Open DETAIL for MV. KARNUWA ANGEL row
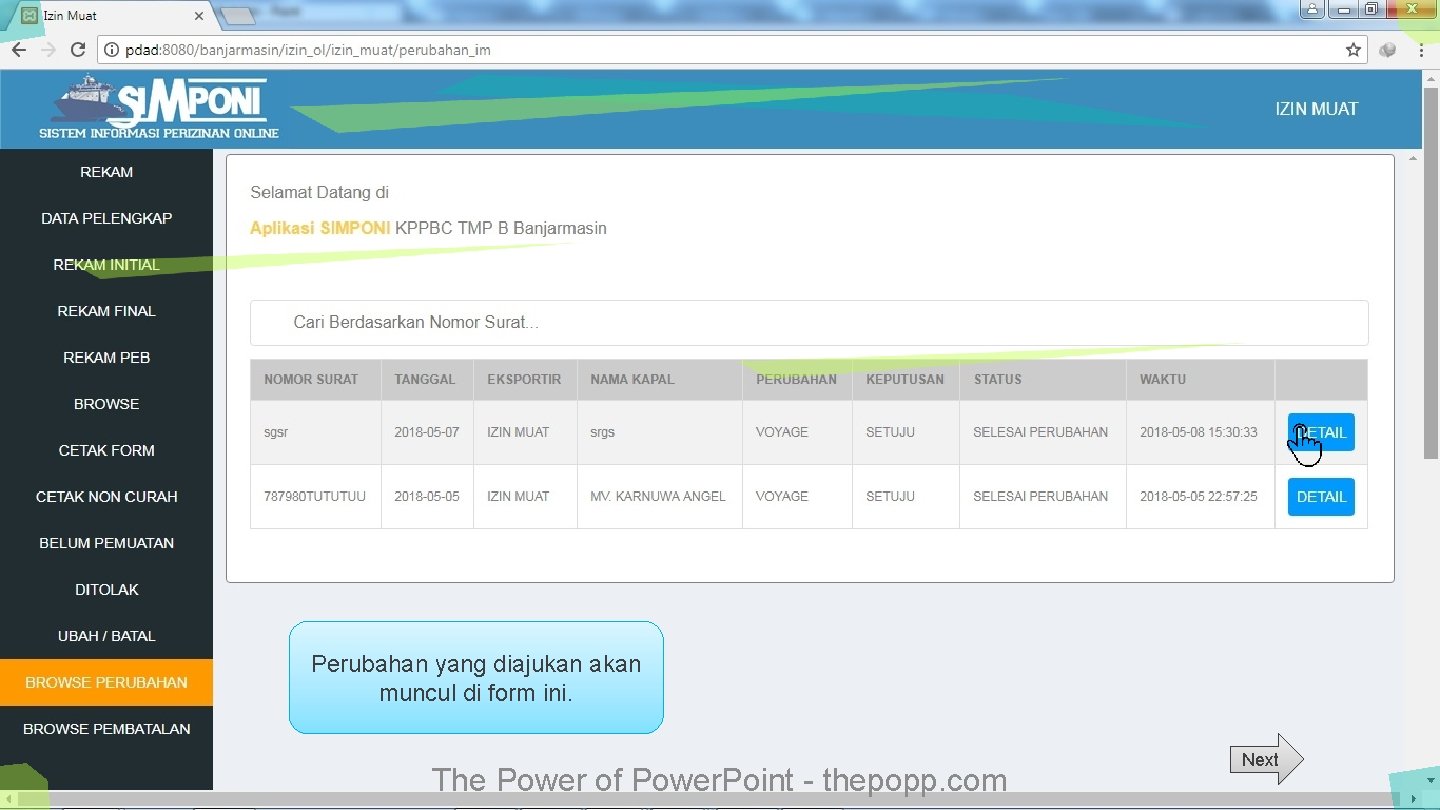The width and height of the screenshot is (1440, 810). point(1321,496)
